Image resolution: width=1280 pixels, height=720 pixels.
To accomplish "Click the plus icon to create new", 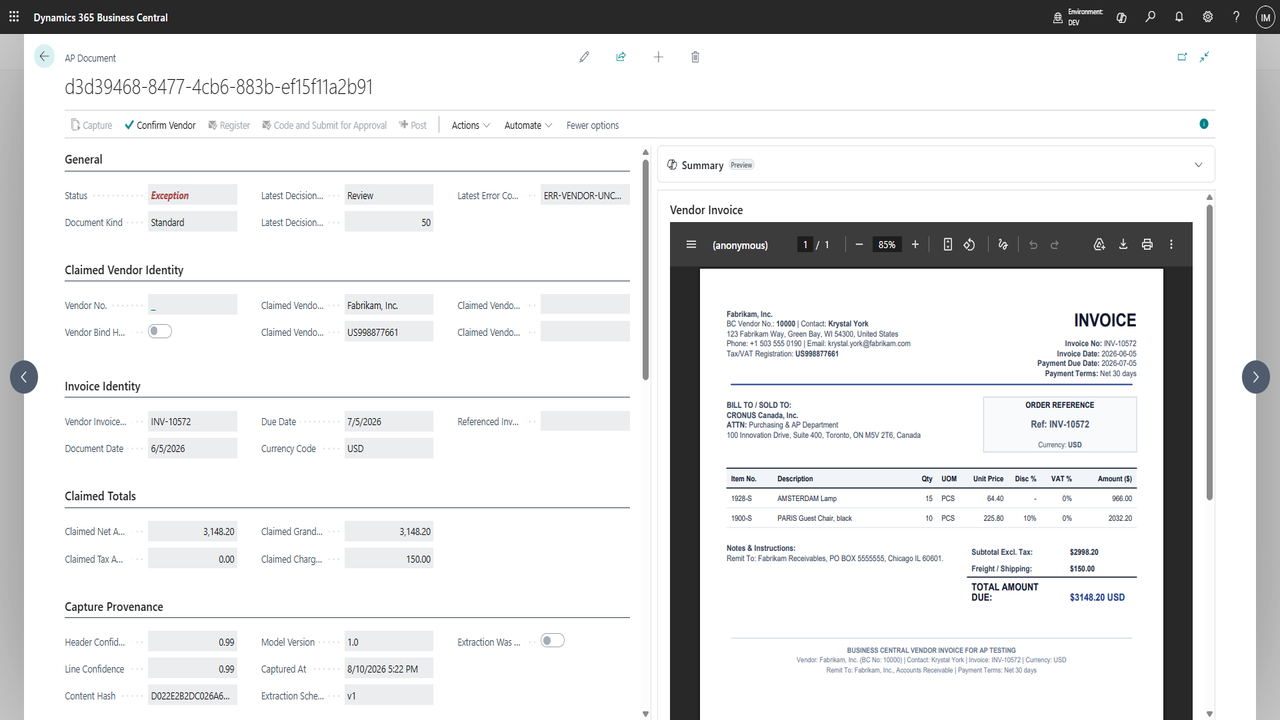I will click(x=658, y=57).
